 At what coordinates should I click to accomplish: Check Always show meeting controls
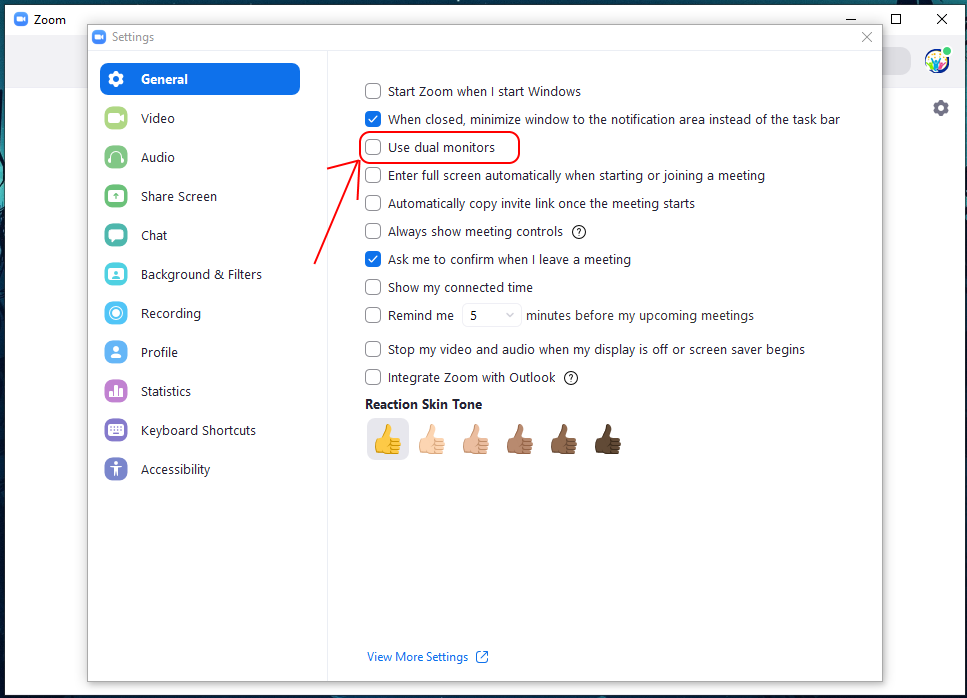(373, 231)
